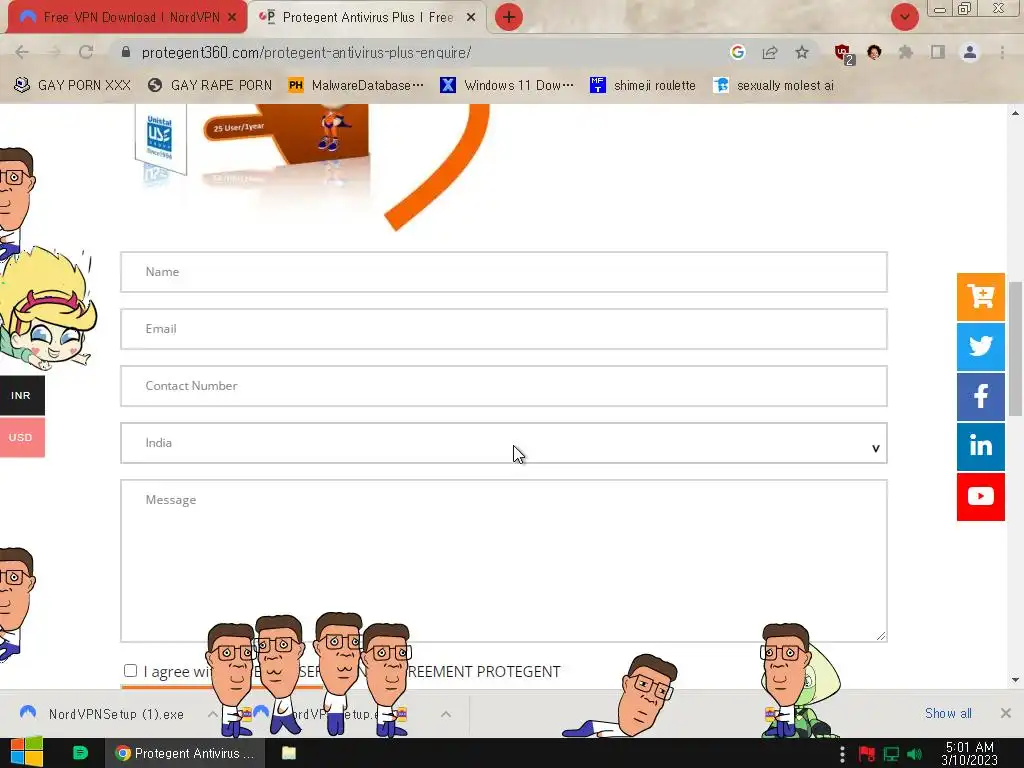This screenshot has height=768, width=1024.
Task: Focus the Contact Number field
Action: pos(504,386)
